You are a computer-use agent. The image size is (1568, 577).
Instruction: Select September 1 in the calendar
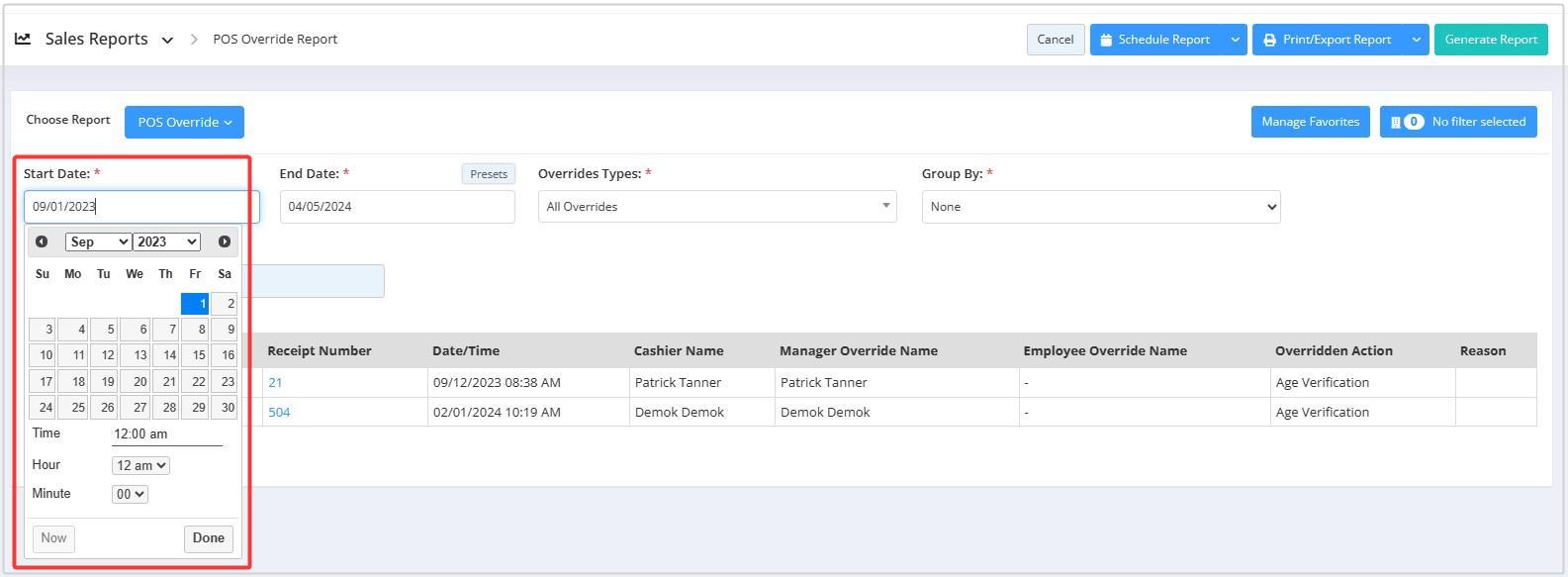(x=195, y=304)
